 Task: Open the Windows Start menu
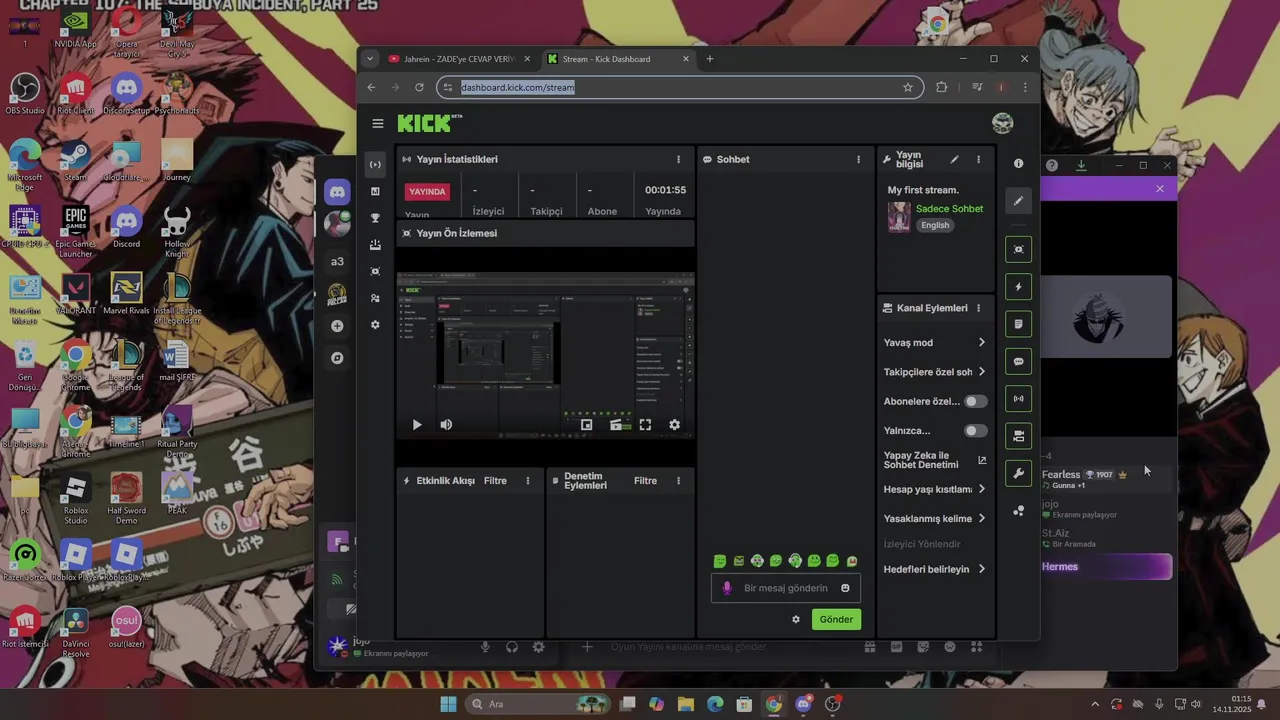448,704
